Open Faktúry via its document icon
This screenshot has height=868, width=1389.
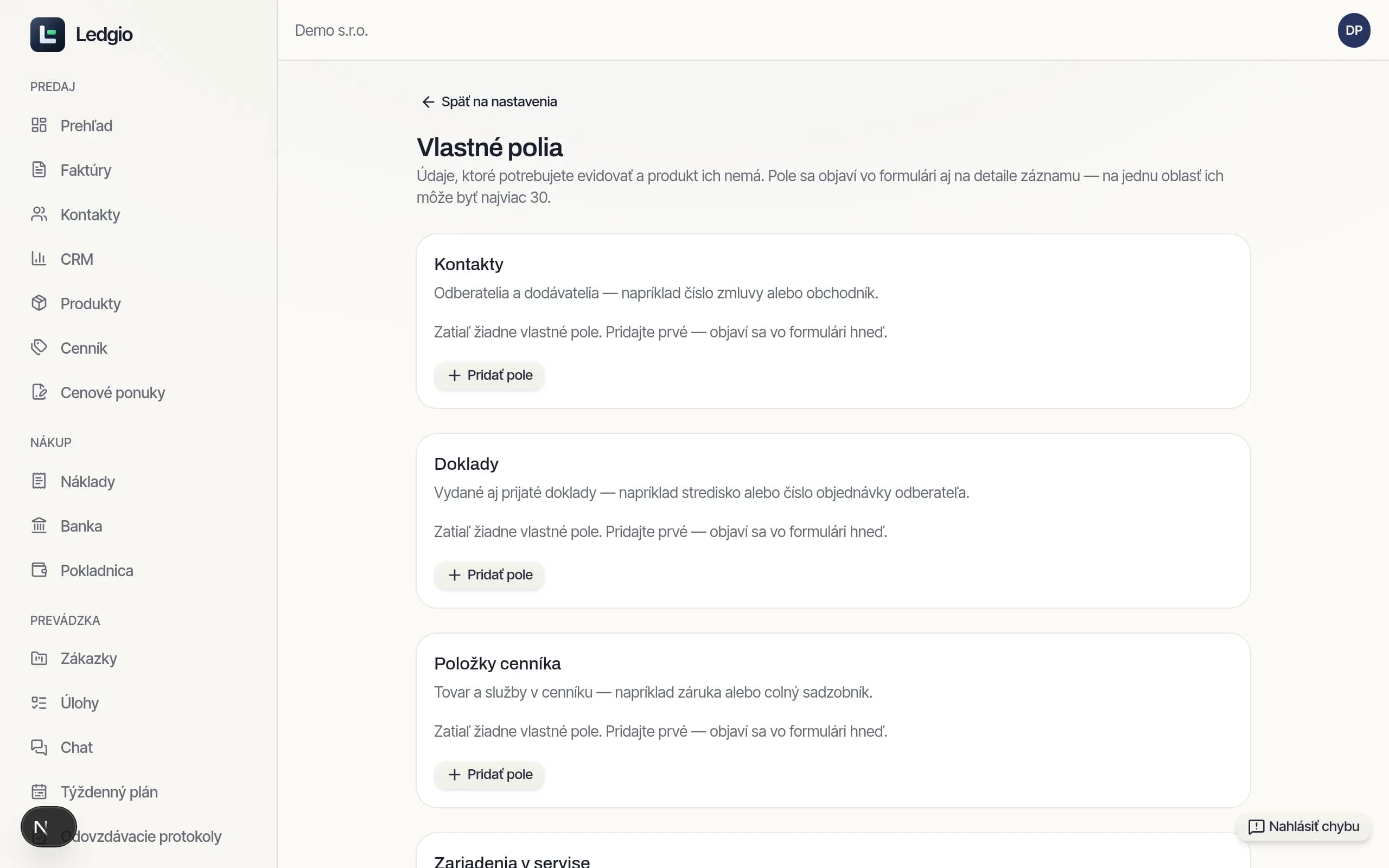(39, 169)
